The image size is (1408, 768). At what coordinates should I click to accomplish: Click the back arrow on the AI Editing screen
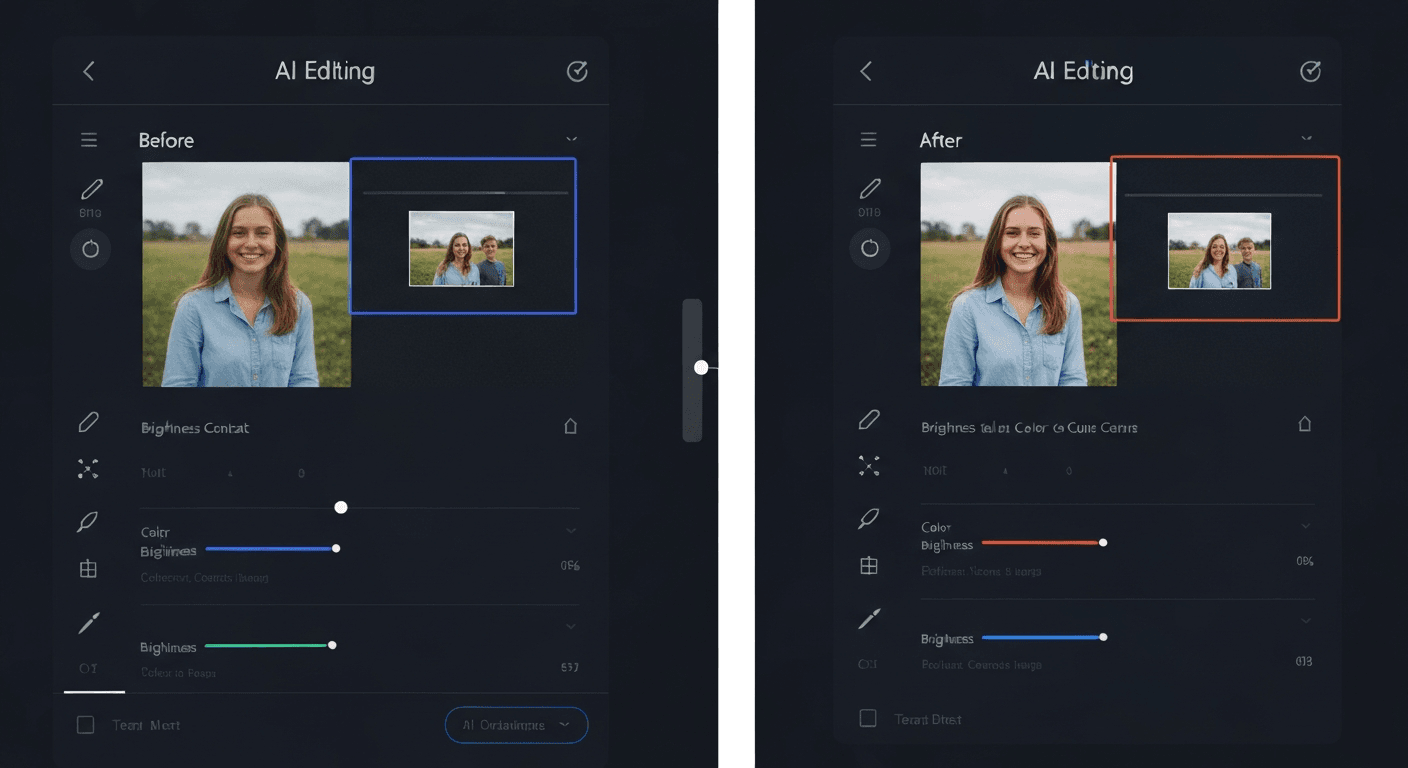click(88, 70)
